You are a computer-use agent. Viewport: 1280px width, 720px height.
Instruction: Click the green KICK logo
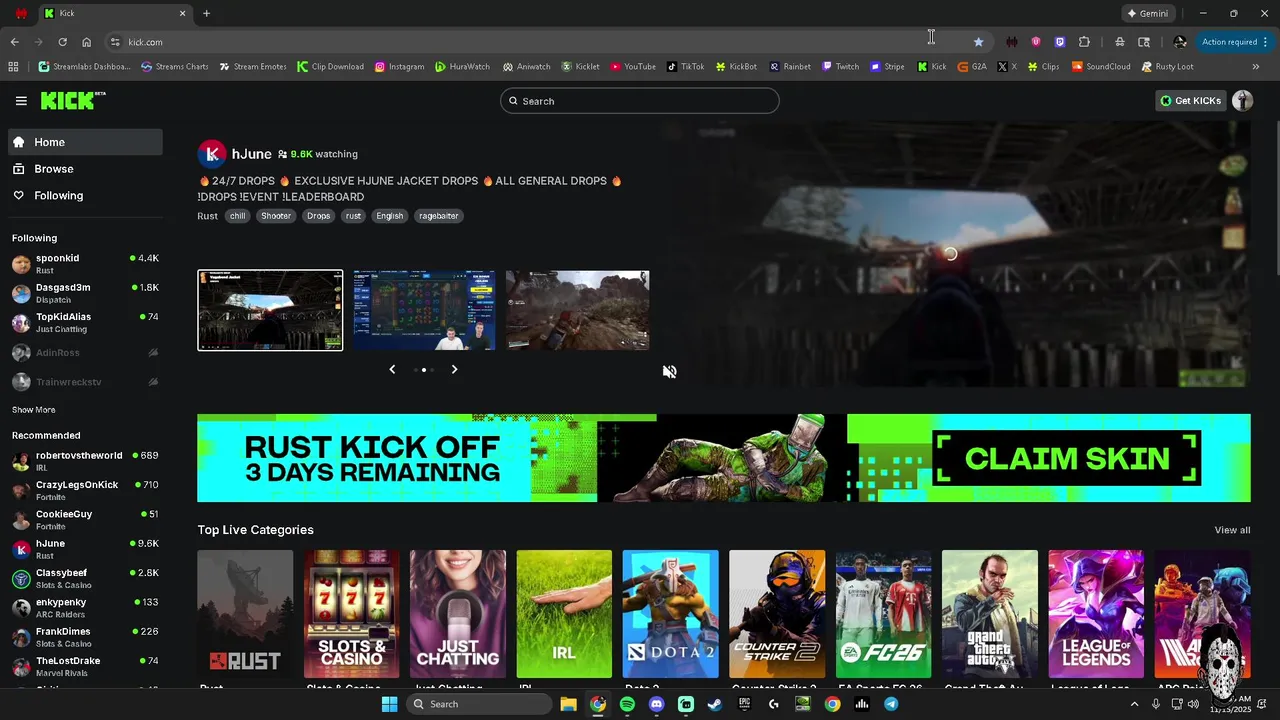(x=72, y=100)
